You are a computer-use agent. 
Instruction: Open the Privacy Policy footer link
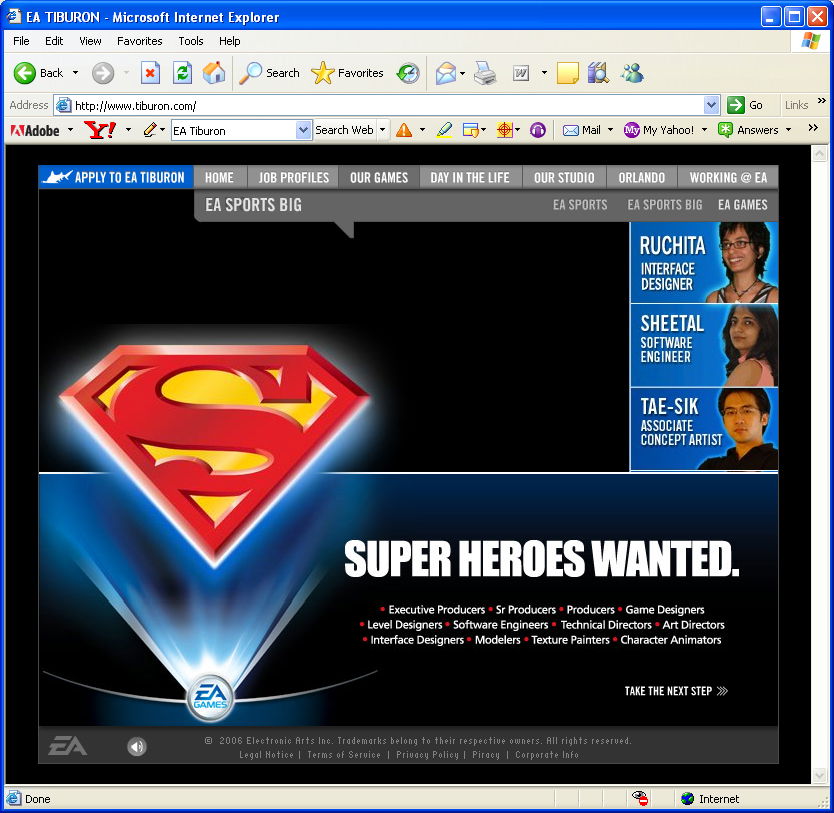coord(428,755)
